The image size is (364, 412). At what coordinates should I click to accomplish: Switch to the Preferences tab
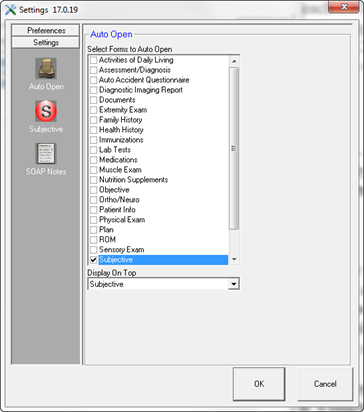46,30
